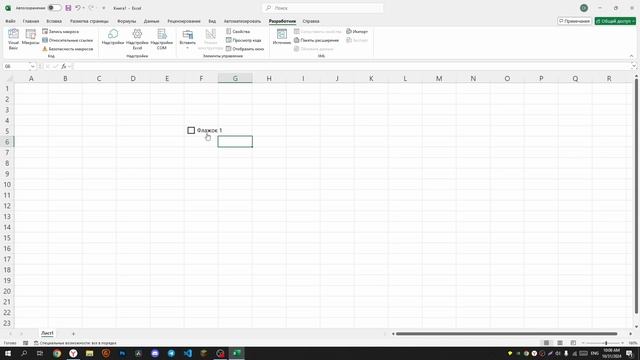The width and height of the screenshot is (640, 360).
Task: Open Надстройки Excel add-ins dialog
Action: (x=137, y=40)
